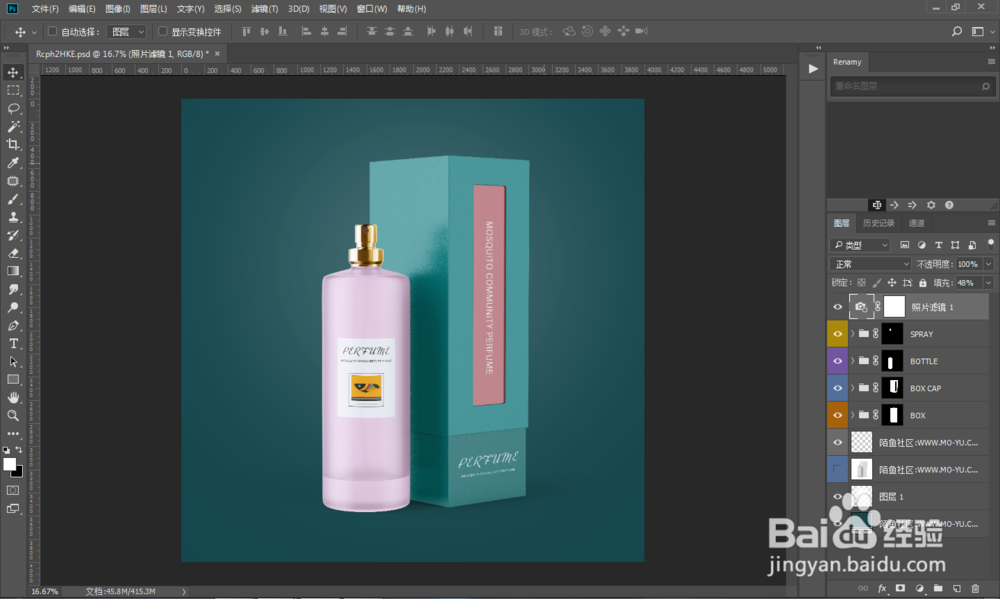Open the 正常 blend mode dropdown
The width and height of the screenshot is (1000, 599).
[x=871, y=264]
